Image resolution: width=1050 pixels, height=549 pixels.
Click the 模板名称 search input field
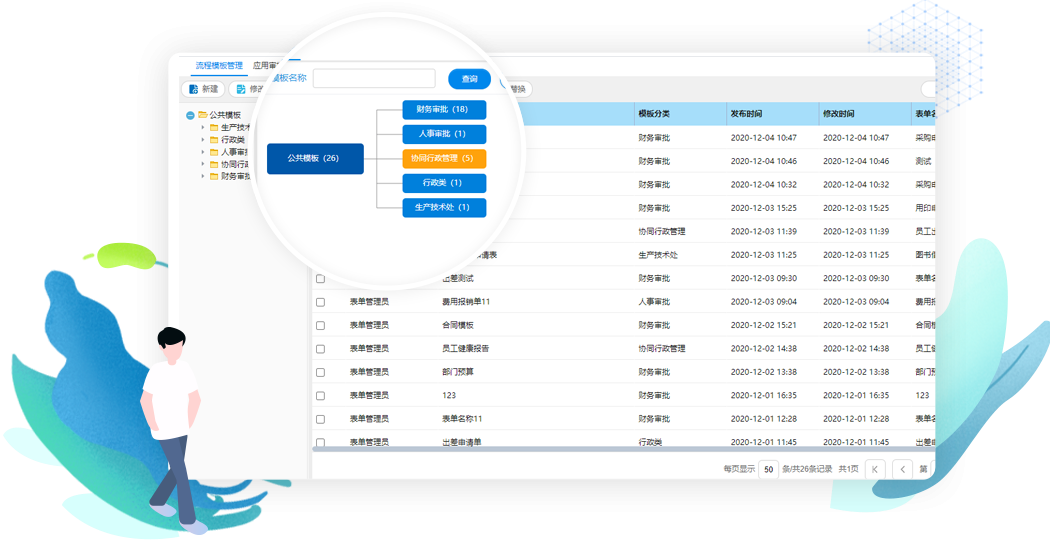[374, 78]
